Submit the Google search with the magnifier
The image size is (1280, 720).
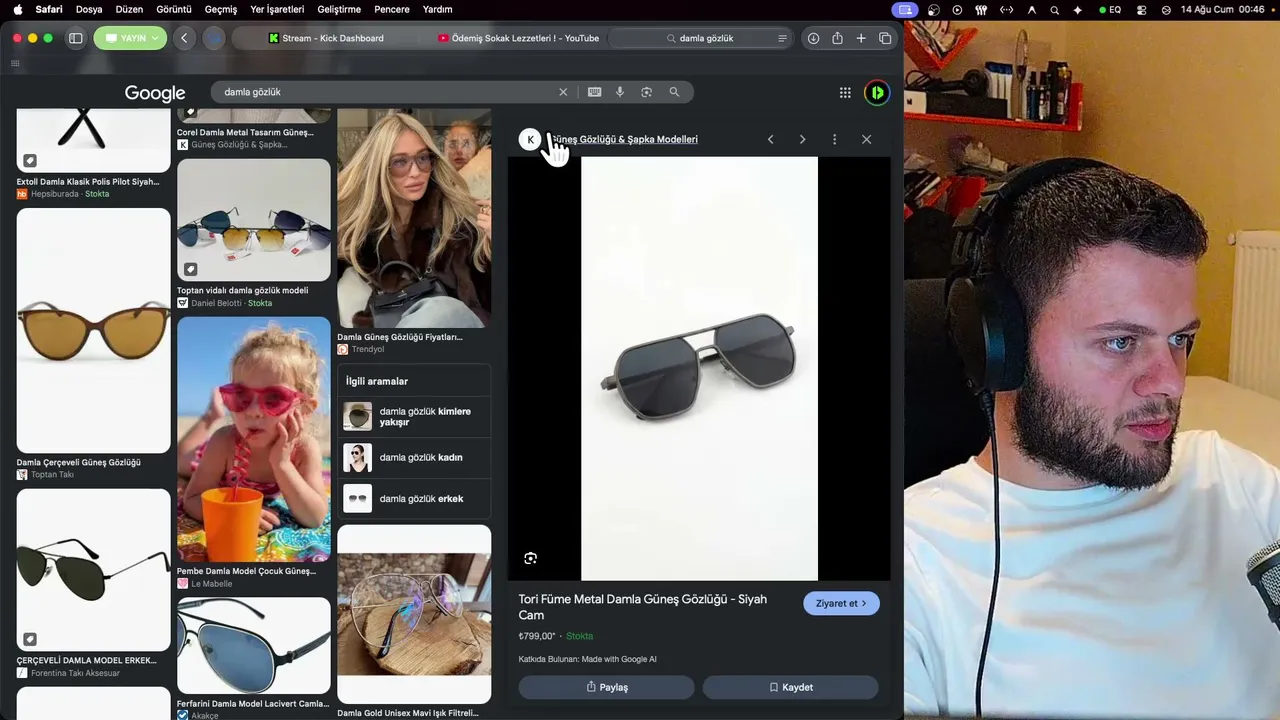coord(674,92)
